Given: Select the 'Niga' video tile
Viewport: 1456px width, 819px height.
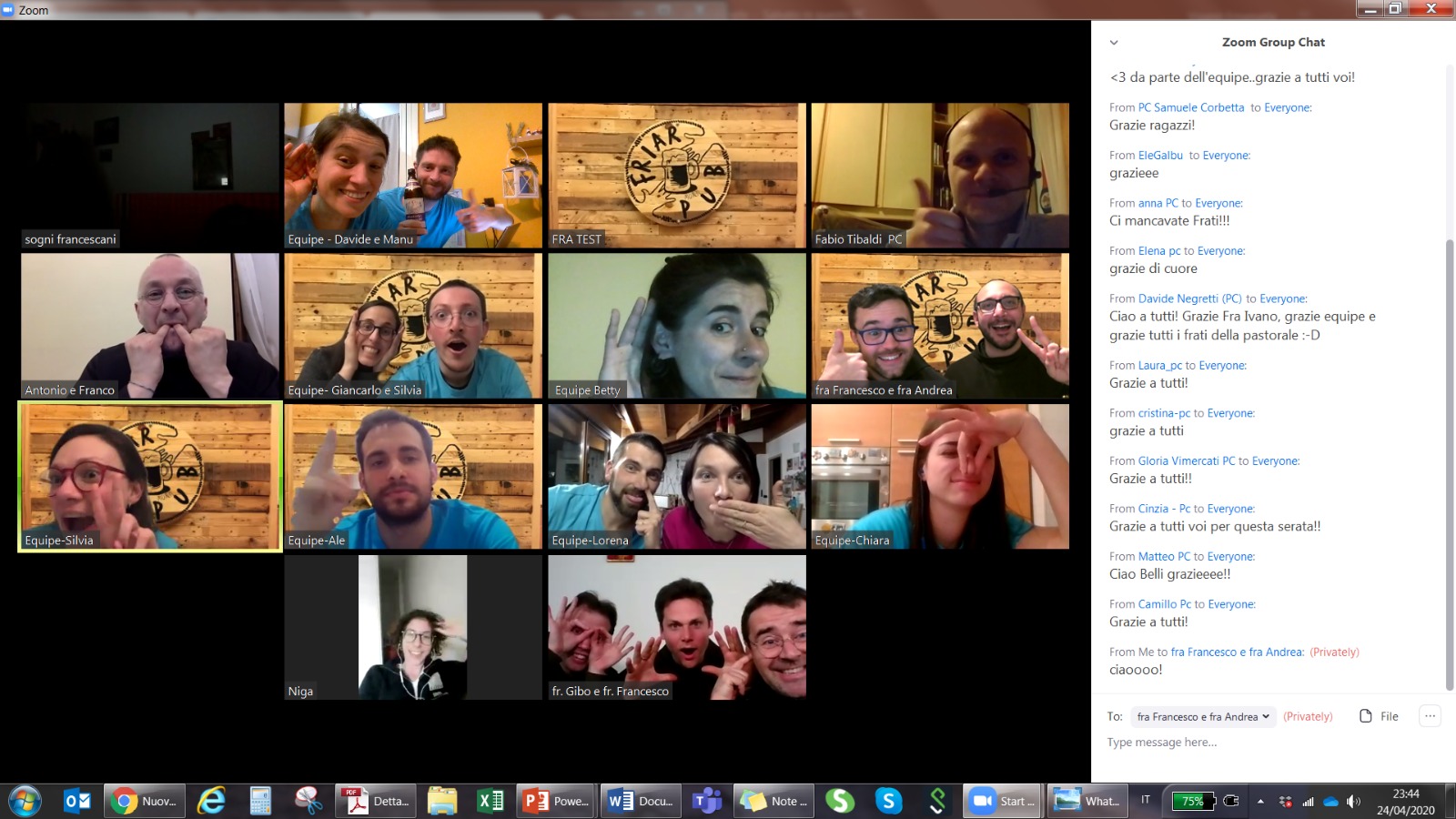Looking at the screenshot, I should pos(413,628).
